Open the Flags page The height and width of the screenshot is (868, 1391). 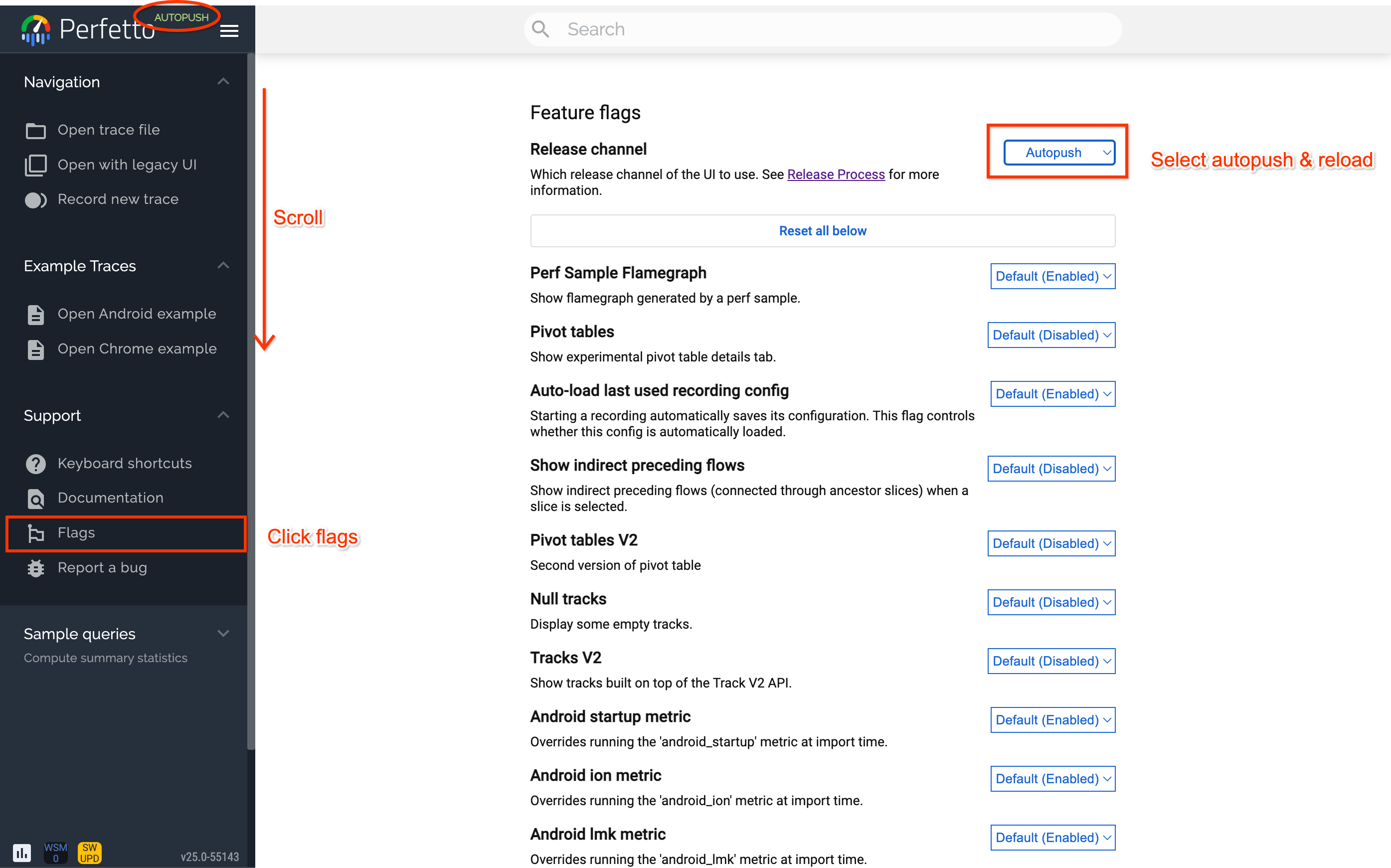click(x=77, y=532)
